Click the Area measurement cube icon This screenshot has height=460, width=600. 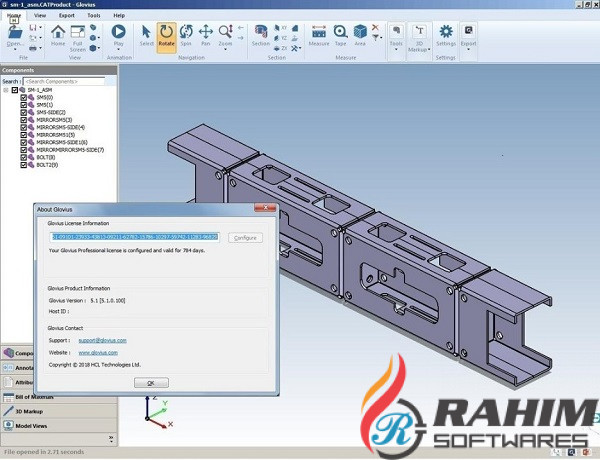(x=360, y=31)
